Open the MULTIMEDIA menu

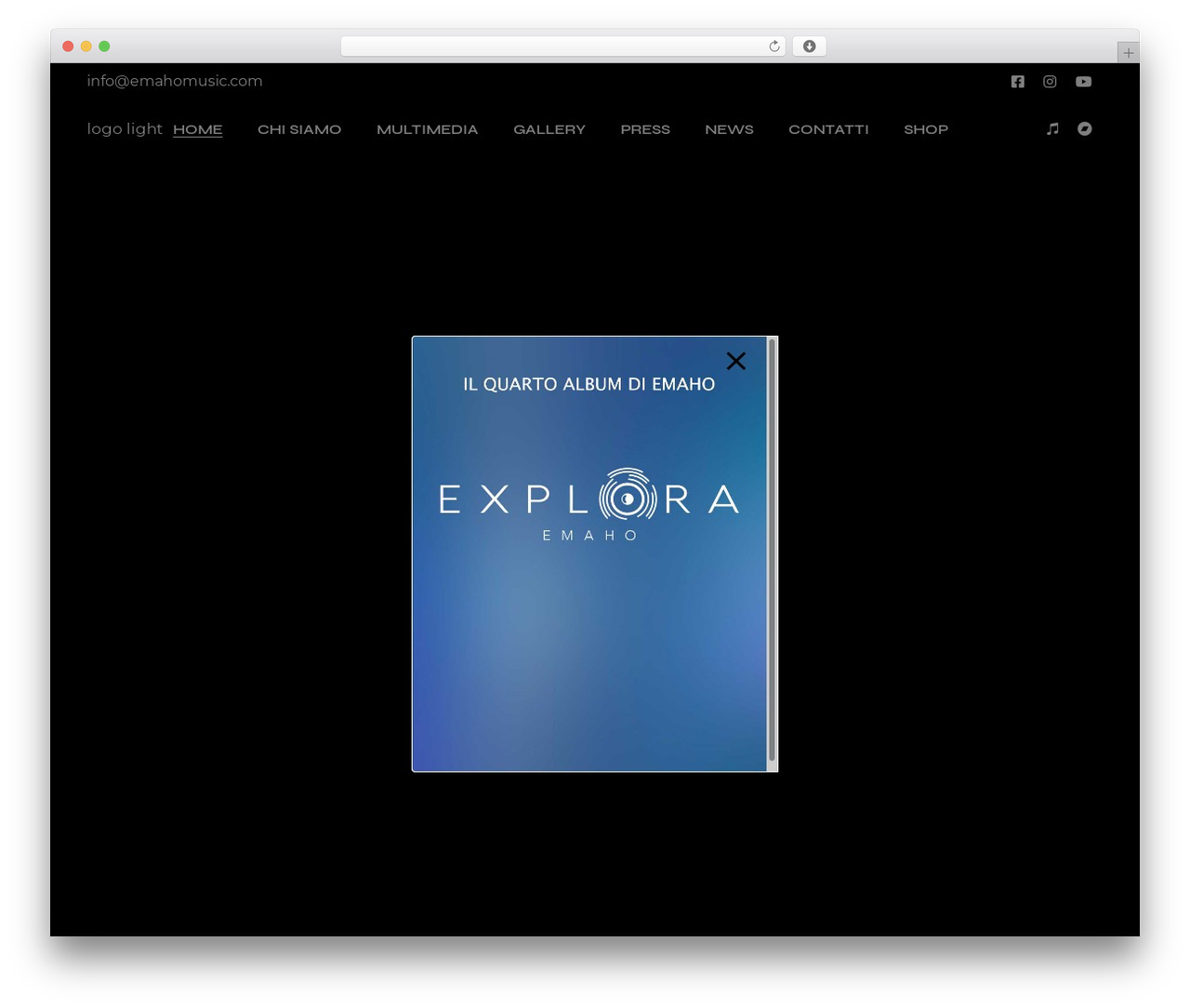tap(428, 129)
